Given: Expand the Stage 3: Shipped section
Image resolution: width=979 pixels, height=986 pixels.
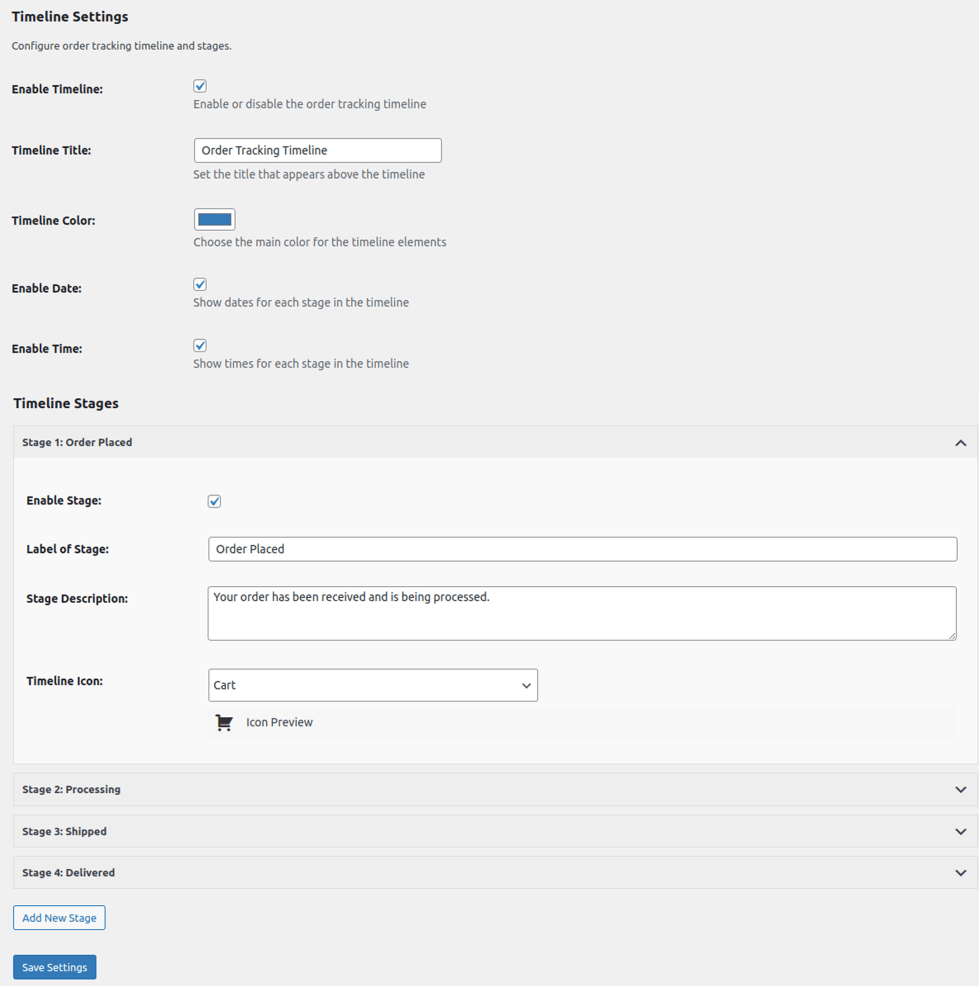Looking at the screenshot, I should pyautogui.click(x=64, y=832).
